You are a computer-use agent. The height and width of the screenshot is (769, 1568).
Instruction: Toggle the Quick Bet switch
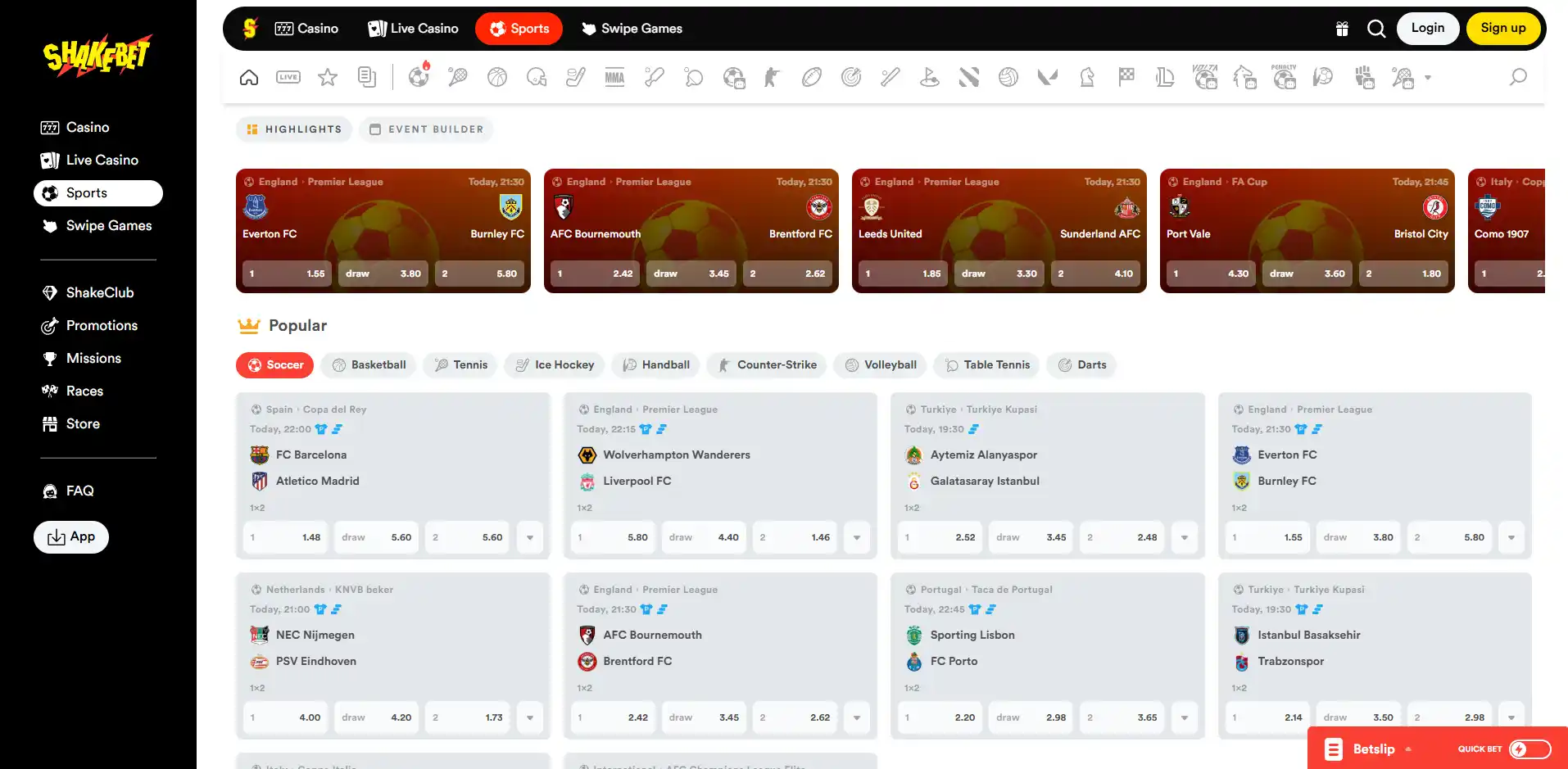coord(1530,749)
